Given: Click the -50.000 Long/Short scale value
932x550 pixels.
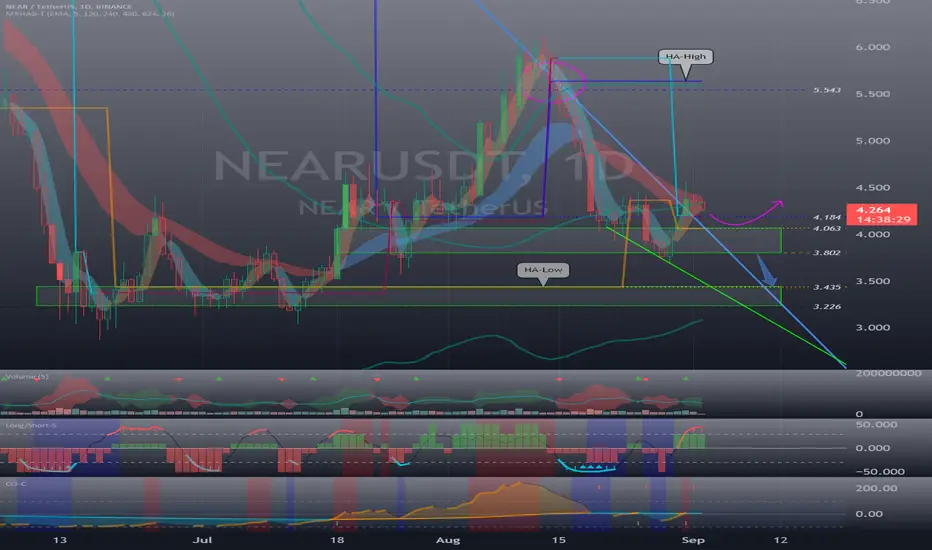Looking at the screenshot, I should click(x=880, y=472).
